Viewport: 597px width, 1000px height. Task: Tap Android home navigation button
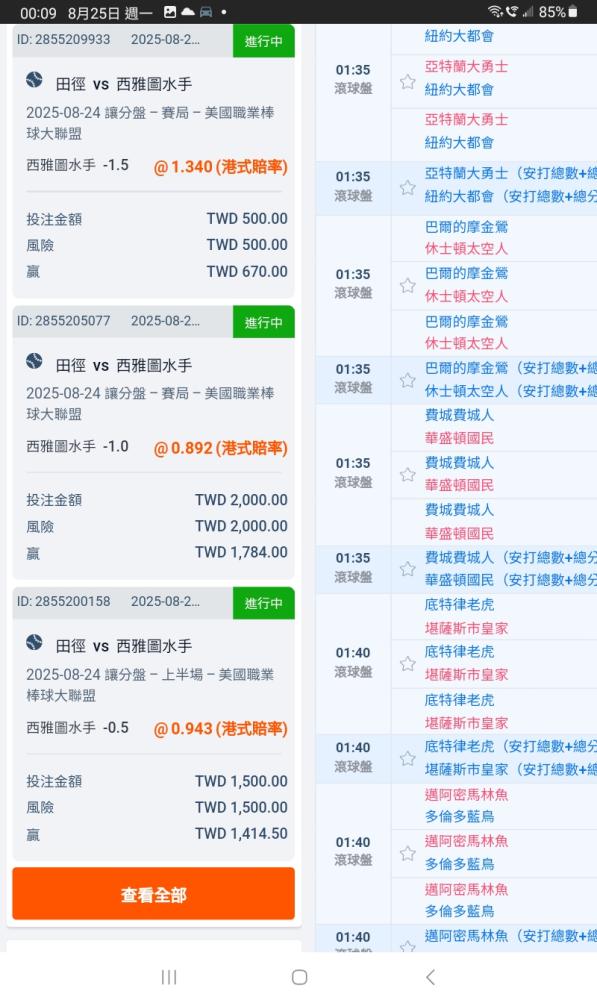299,977
